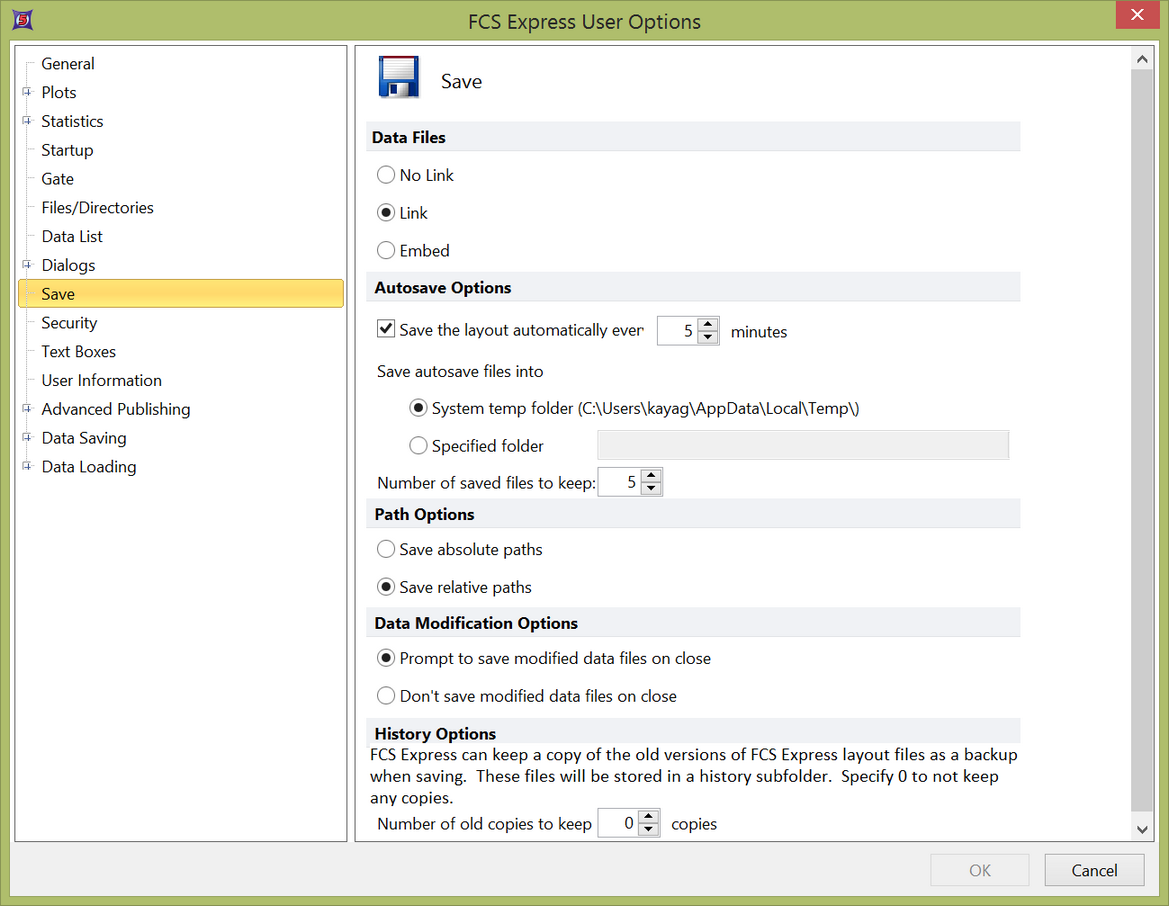
Task: Click the FCS Express app icon in title bar
Action: click(18, 20)
